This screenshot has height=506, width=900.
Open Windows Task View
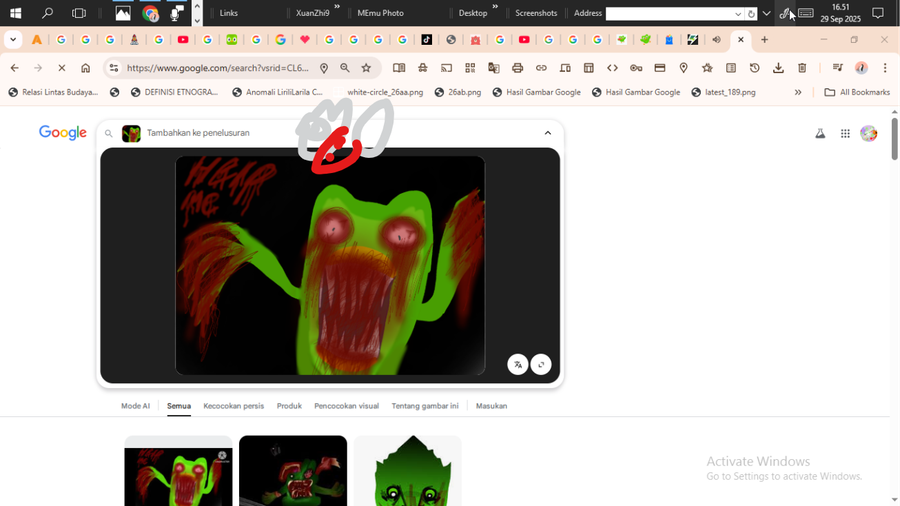point(79,13)
